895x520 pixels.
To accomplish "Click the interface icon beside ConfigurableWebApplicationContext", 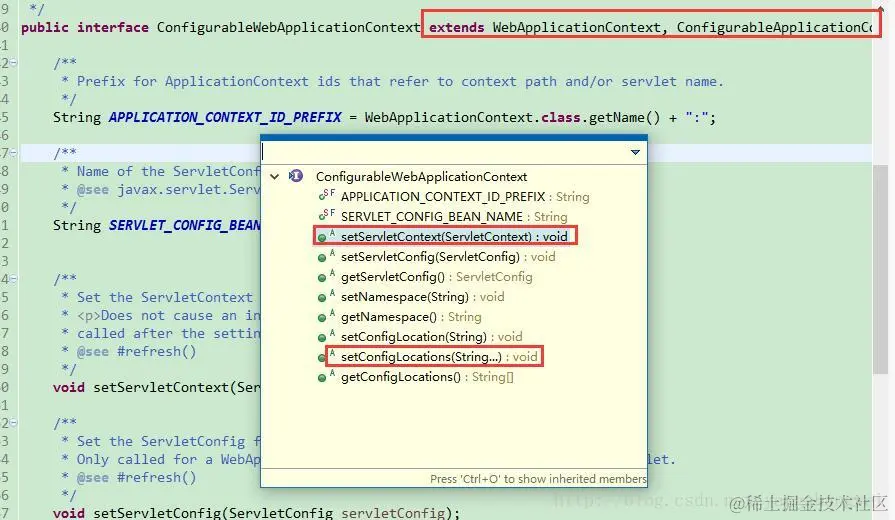I will point(296,176).
